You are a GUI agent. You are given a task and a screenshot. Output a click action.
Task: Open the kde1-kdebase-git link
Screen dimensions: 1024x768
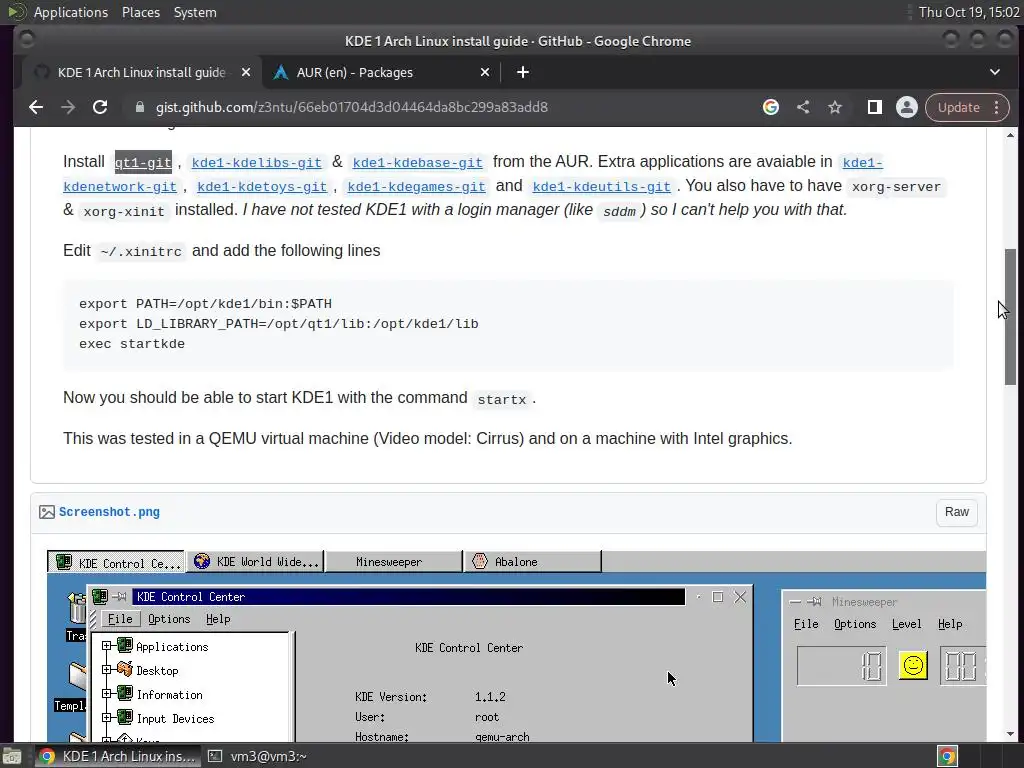click(417, 163)
